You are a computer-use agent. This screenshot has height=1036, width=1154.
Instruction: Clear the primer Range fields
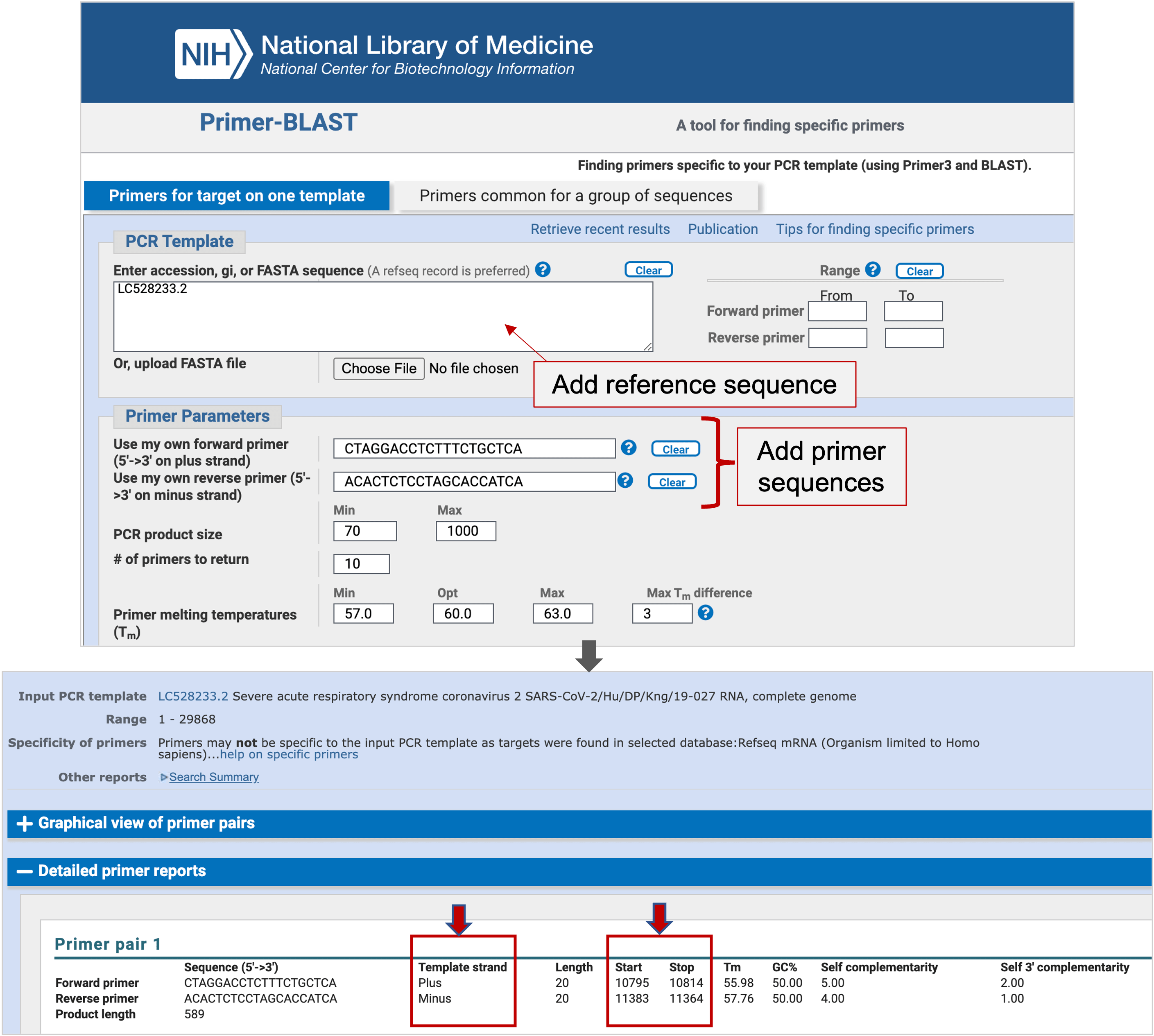[x=919, y=271]
